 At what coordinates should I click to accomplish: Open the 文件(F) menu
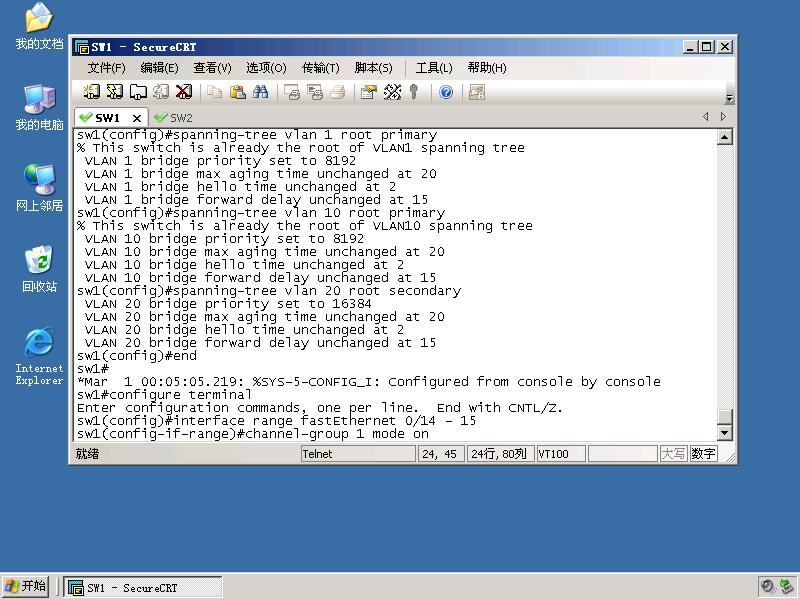(x=106, y=68)
